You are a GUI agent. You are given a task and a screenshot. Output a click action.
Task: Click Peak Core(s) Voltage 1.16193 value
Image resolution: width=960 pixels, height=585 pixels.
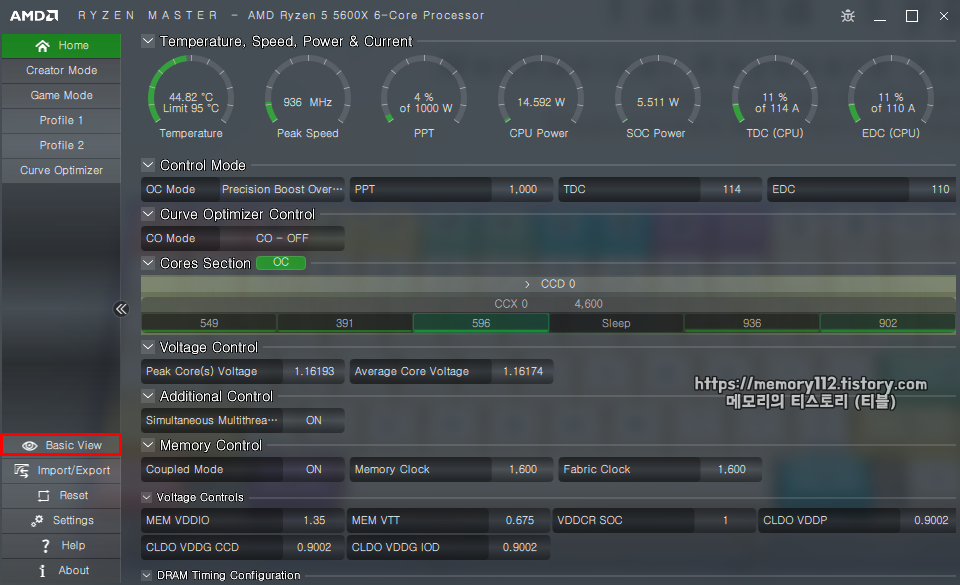313,371
